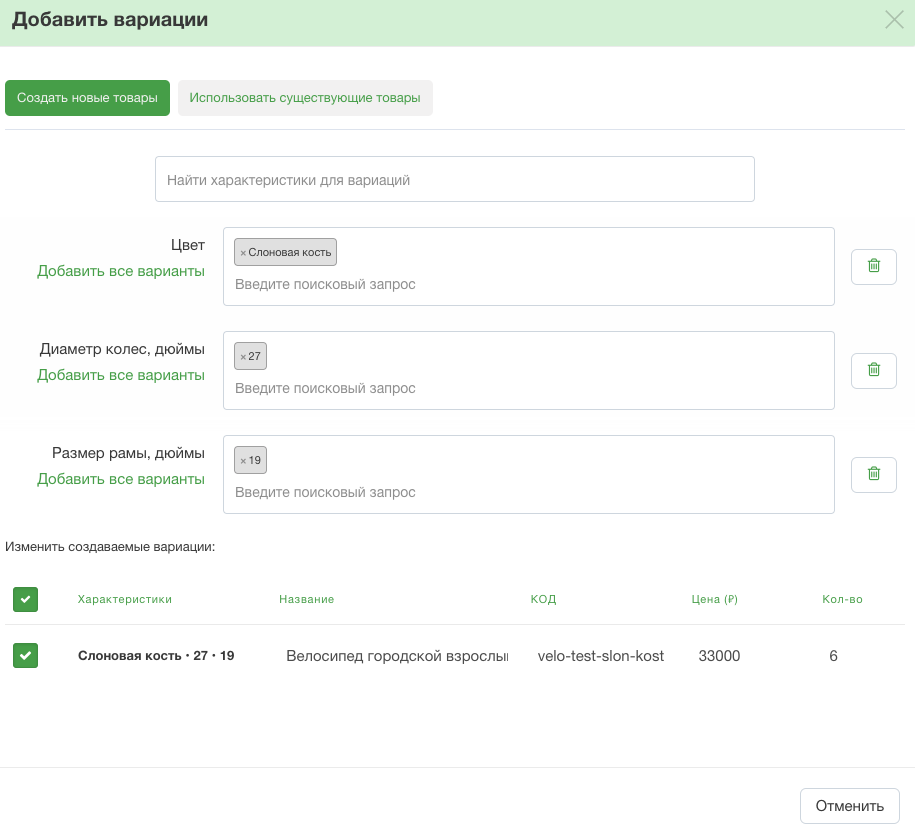Remove the 27 wheel diameter tag

pos(243,357)
